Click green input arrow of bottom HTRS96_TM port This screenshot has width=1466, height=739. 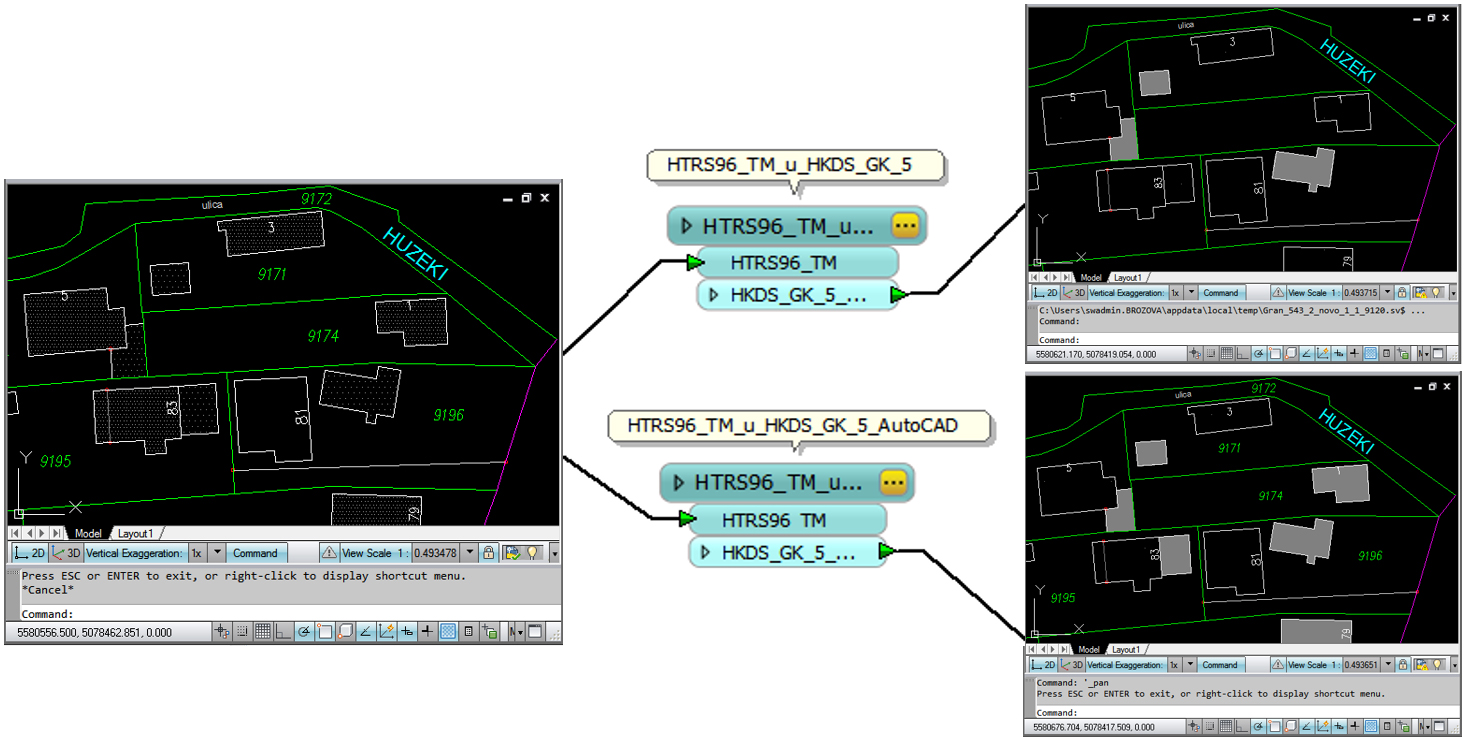(x=687, y=519)
